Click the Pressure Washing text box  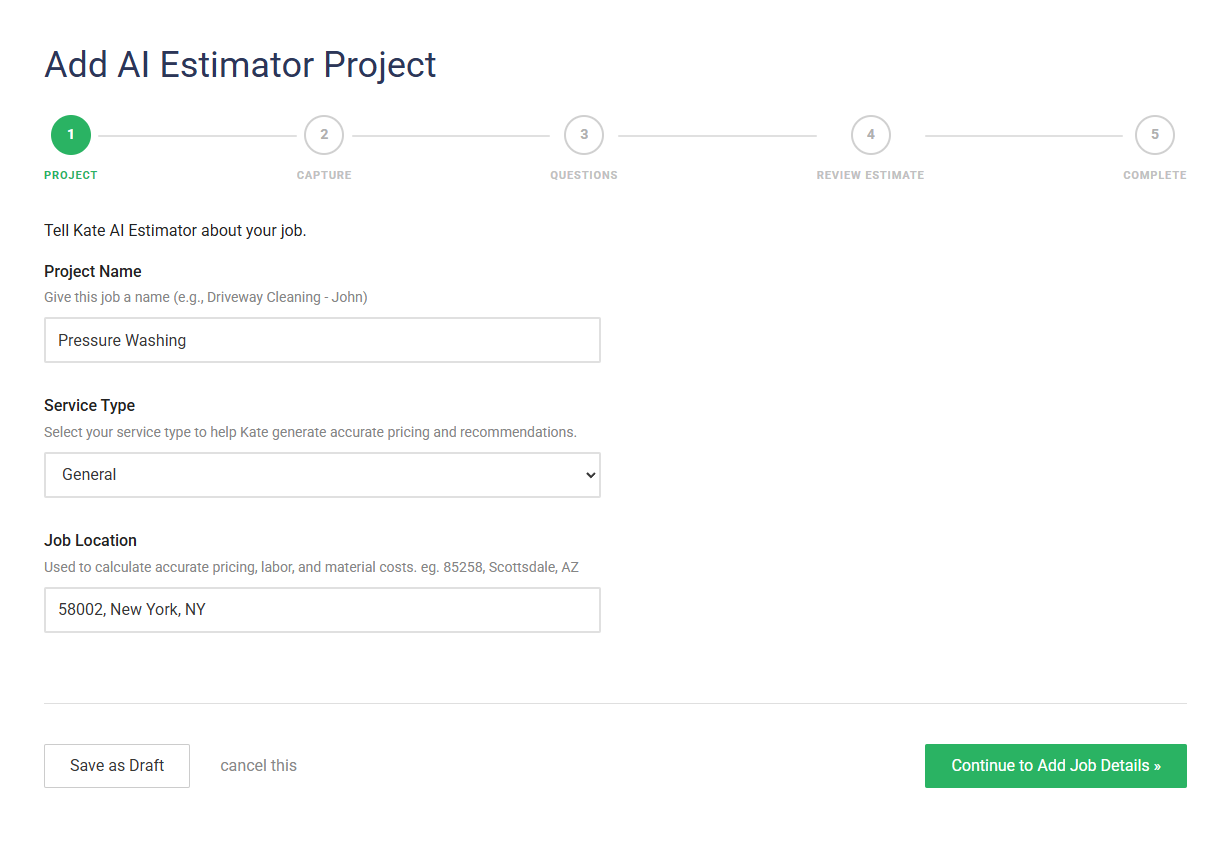pyautogui.click(x=322, y=340)
